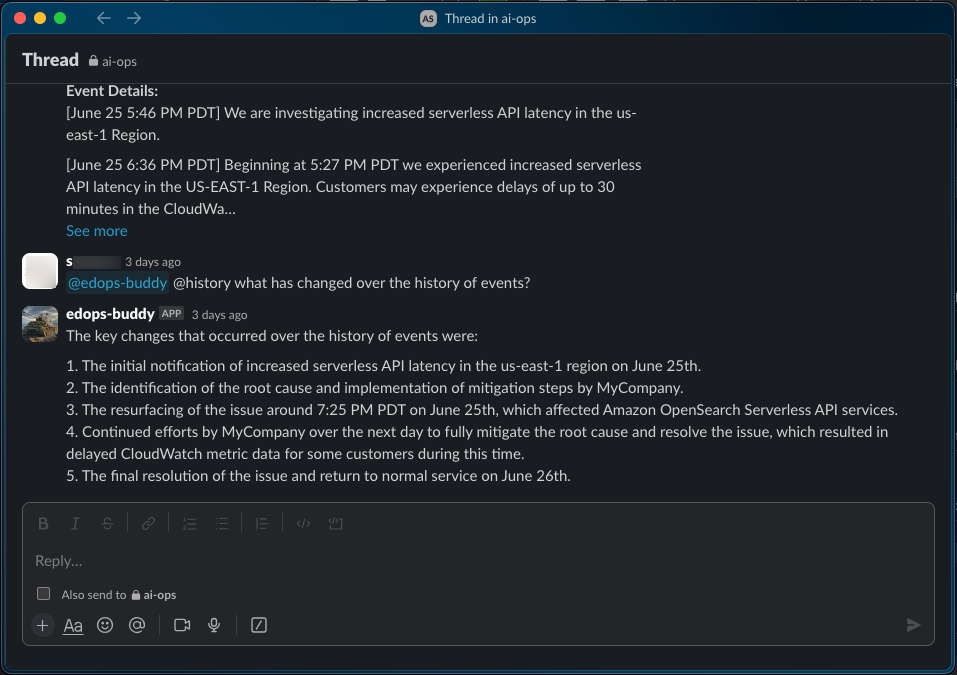Hide formatting toolbar with Aa toggle
This screenshot has width=957, height=675.
pos(73,626)
